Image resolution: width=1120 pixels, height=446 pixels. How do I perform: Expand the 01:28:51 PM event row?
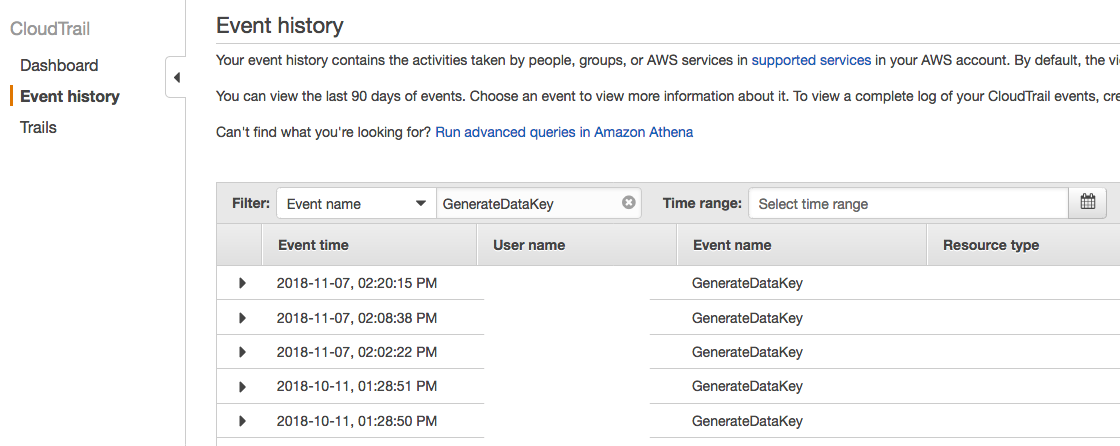click(242, 386)
